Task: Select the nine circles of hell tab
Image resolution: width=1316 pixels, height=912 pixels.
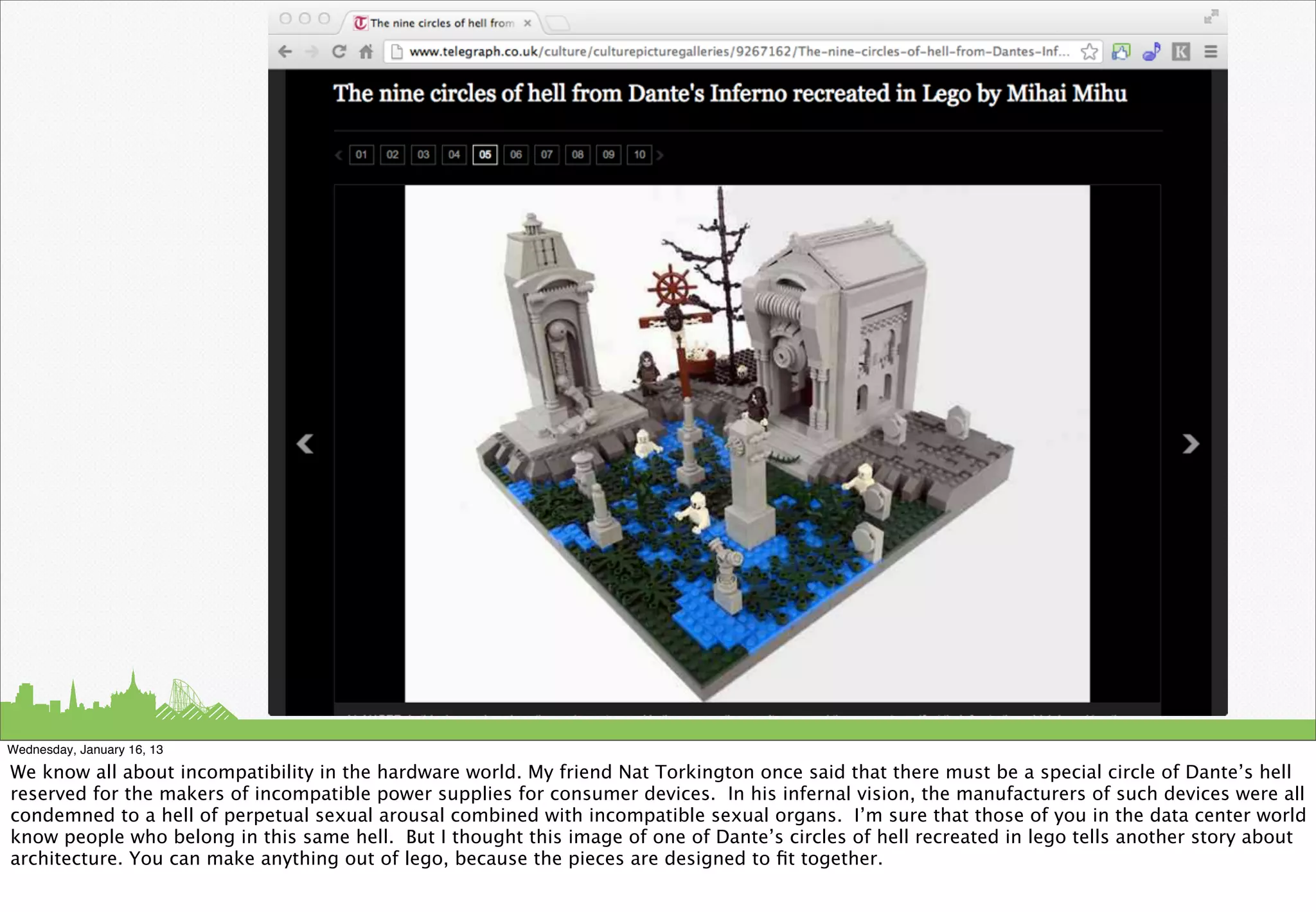Action: pyautogui.click(x=442, y=23)
